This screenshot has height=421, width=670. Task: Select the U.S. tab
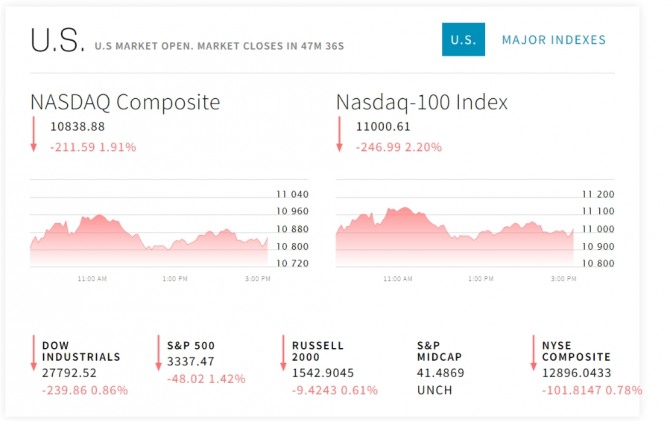463,40
